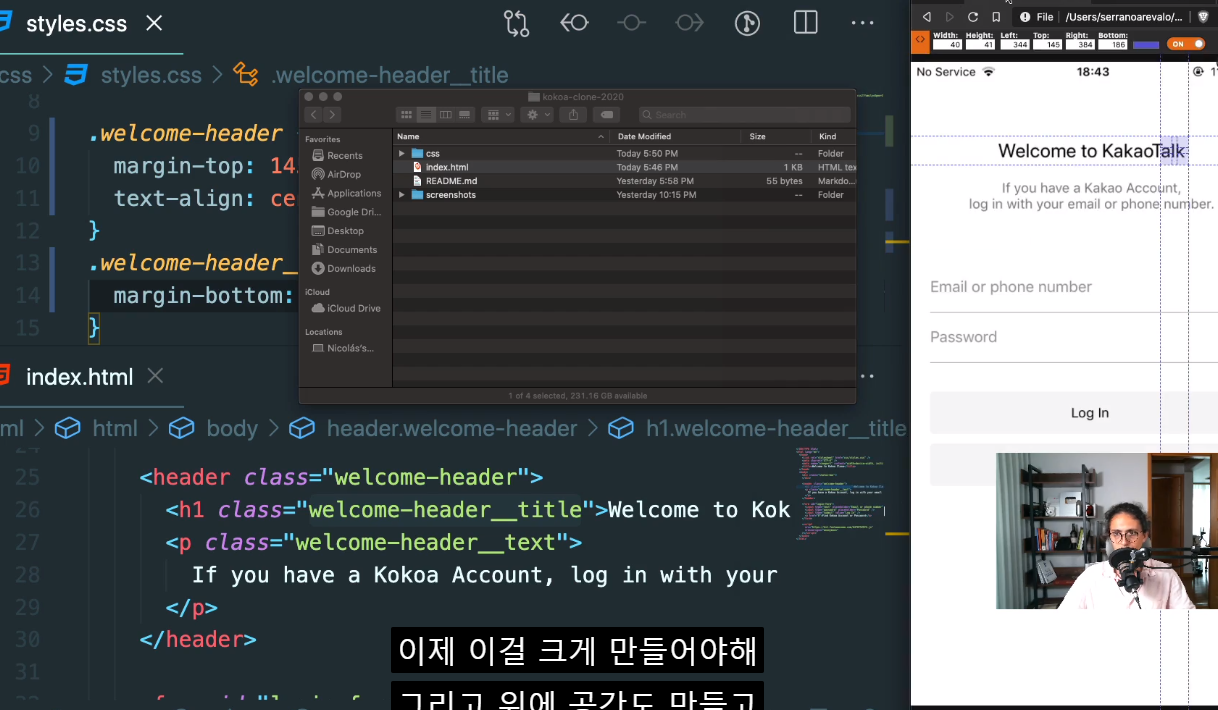Open More Actions menu for styles.css editor
Image resolution: width=1218 pixels, height=710 pixels.
pyautogui.click(x=862, y=23)
